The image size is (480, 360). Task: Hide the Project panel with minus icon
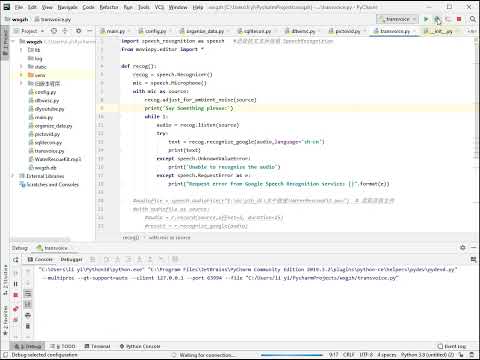pos(90,31)
